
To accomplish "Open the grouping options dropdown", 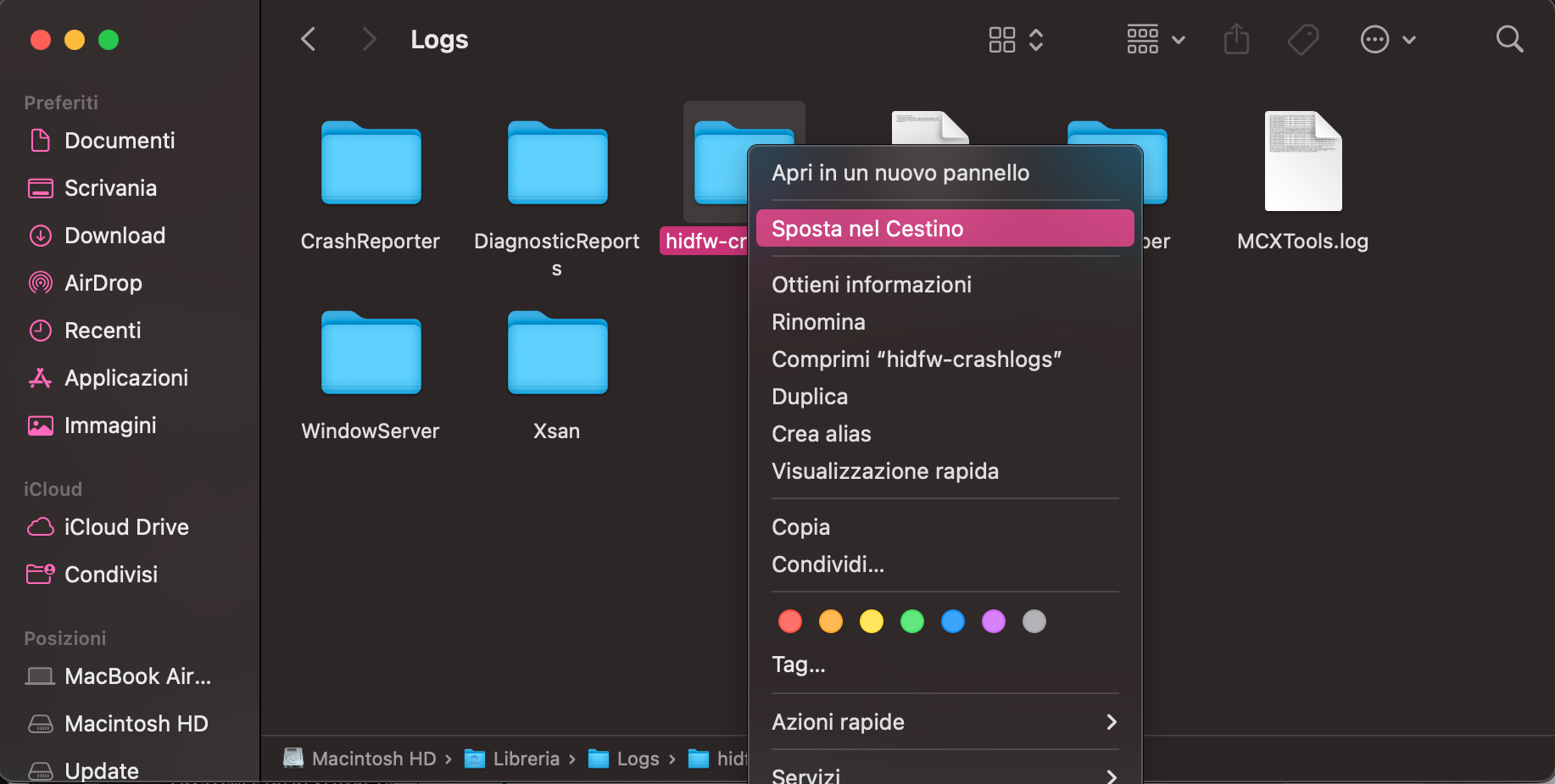I will point(1155,40).
